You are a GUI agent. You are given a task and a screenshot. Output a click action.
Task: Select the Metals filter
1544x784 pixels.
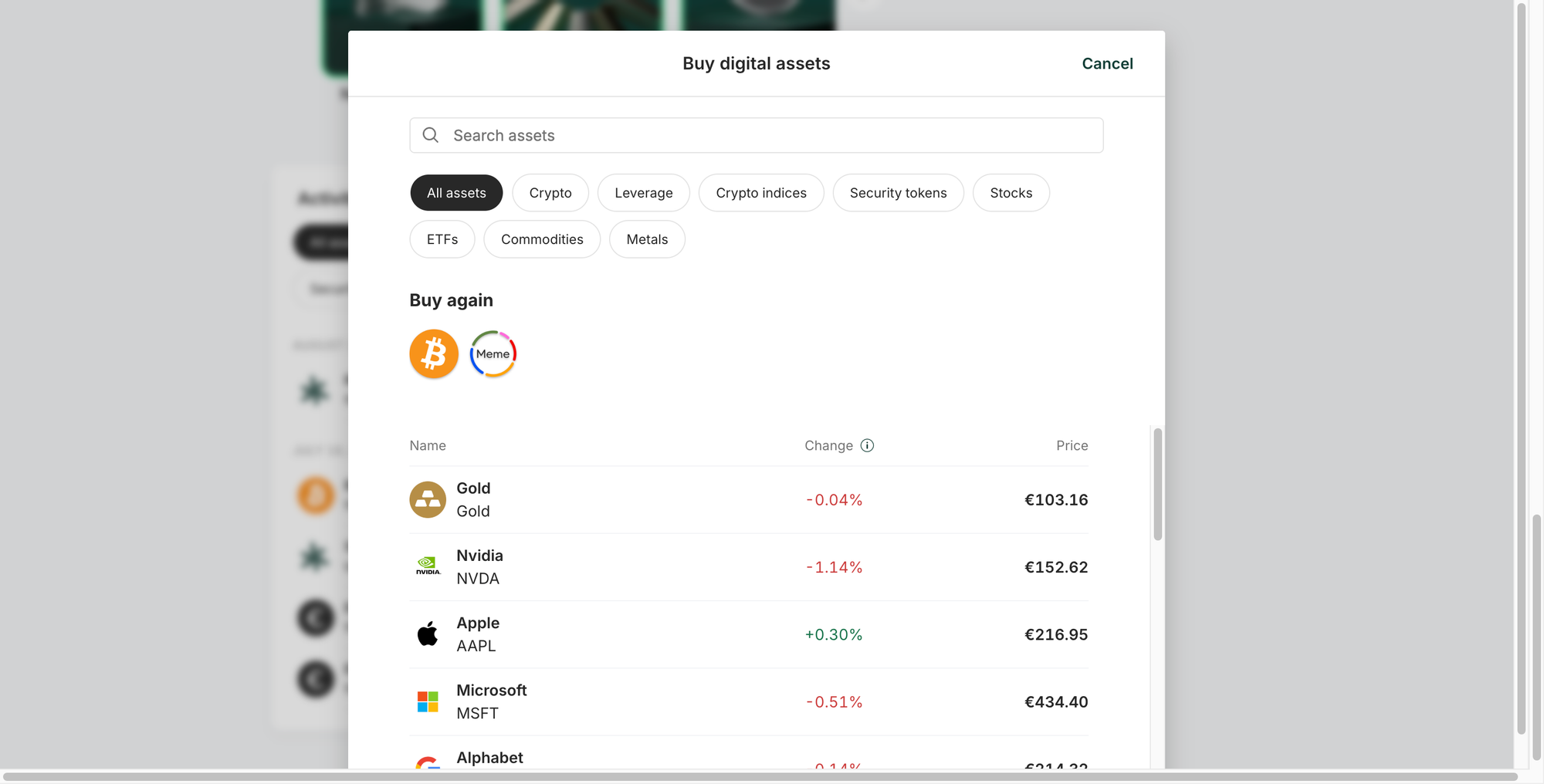pos(647,239)
